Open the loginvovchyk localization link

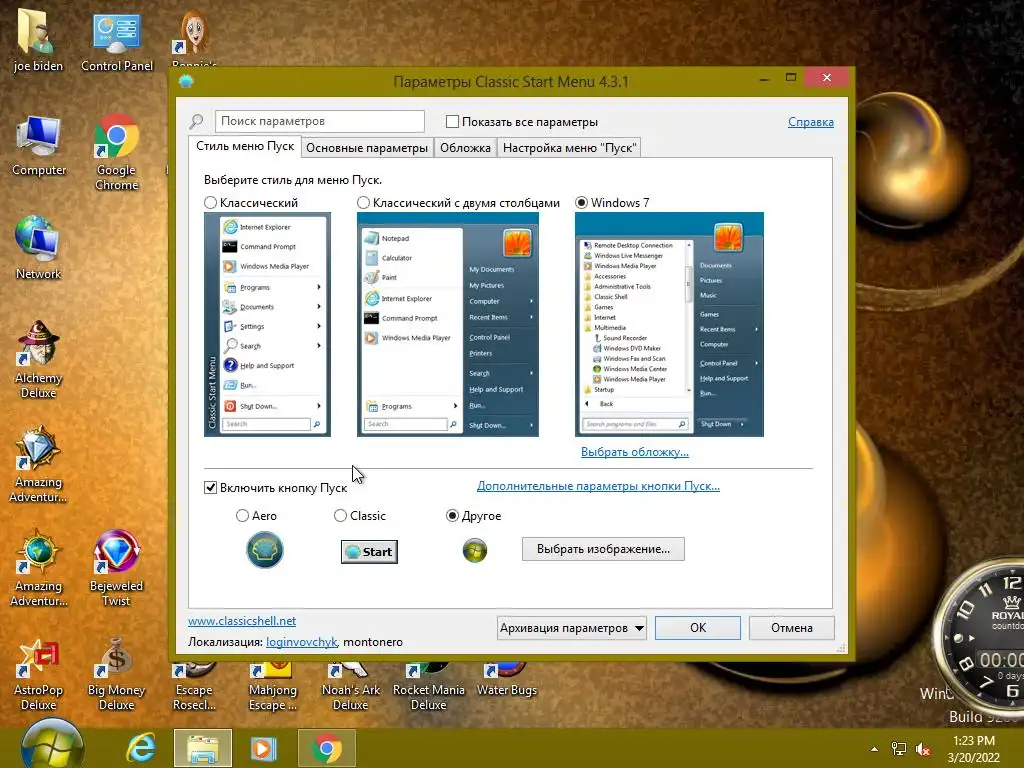tap(302, 642)
